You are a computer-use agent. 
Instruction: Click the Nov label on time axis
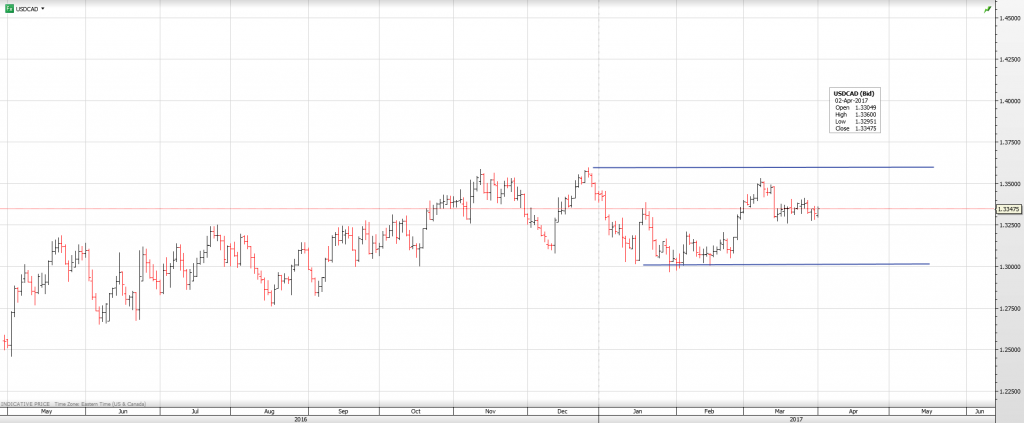pos(490,411)
